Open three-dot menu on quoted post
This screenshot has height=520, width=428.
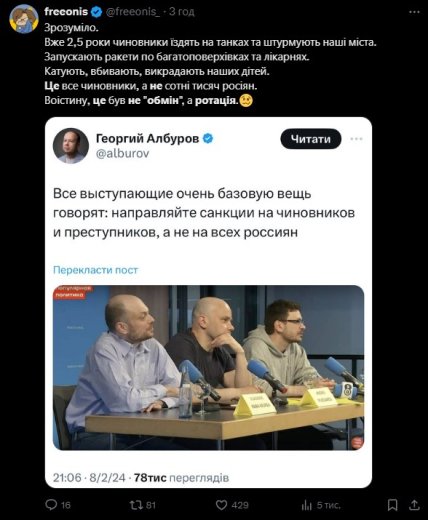(356, 139)
